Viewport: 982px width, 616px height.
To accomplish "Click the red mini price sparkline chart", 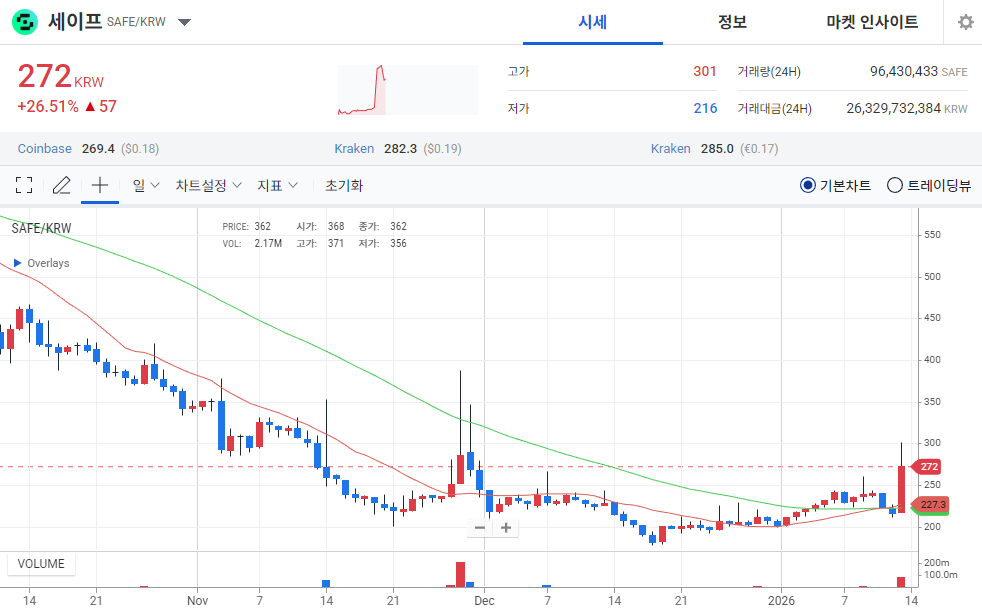I will 407,88.
